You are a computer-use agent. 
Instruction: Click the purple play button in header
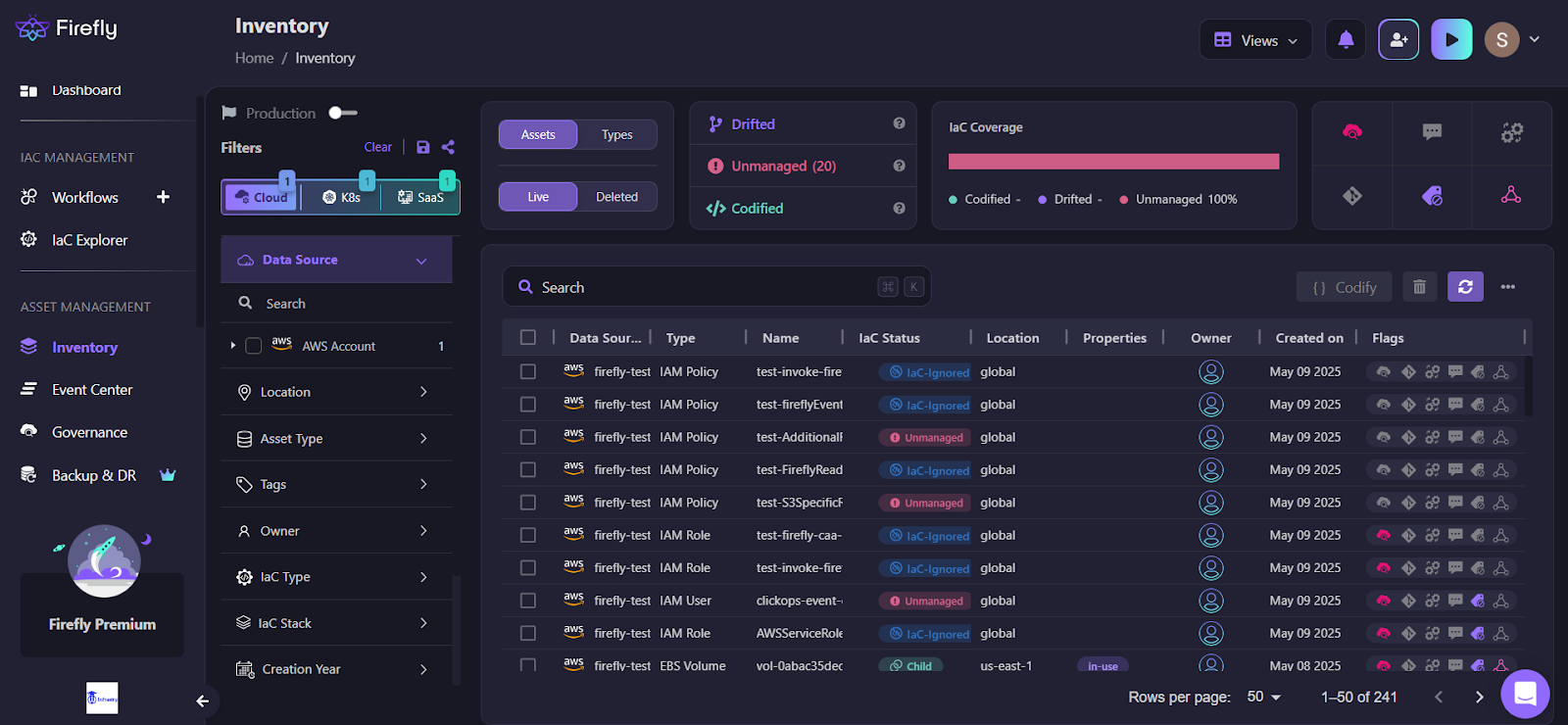coord(1451,40)
